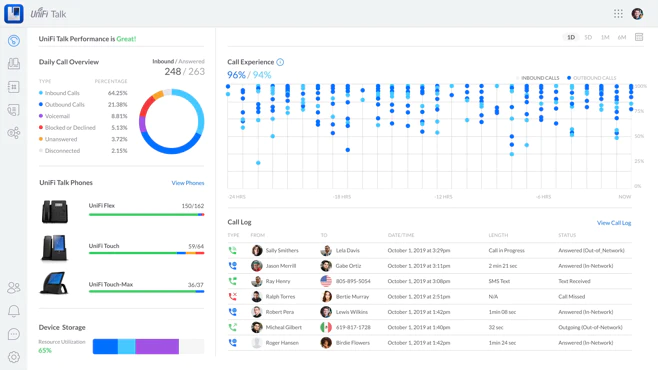Open the phones sidebar icon

(x=13, y=64)
